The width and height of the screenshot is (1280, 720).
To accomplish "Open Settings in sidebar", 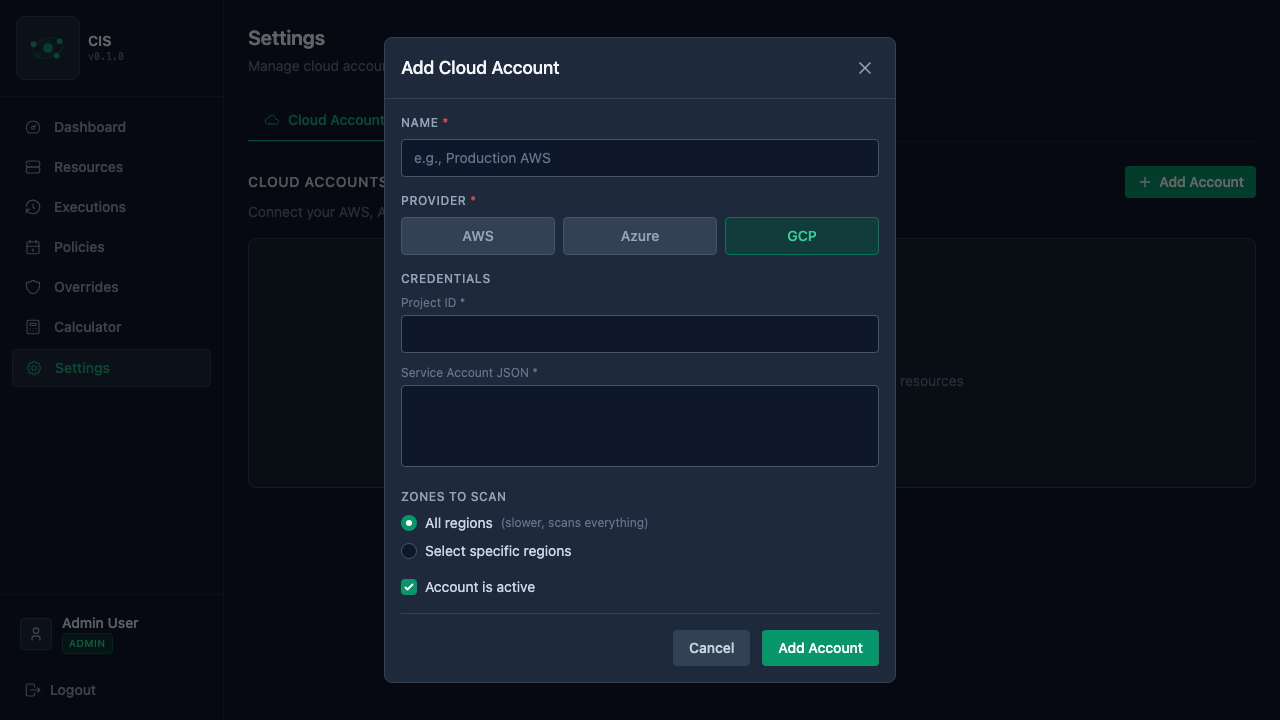I will (111, 368).
